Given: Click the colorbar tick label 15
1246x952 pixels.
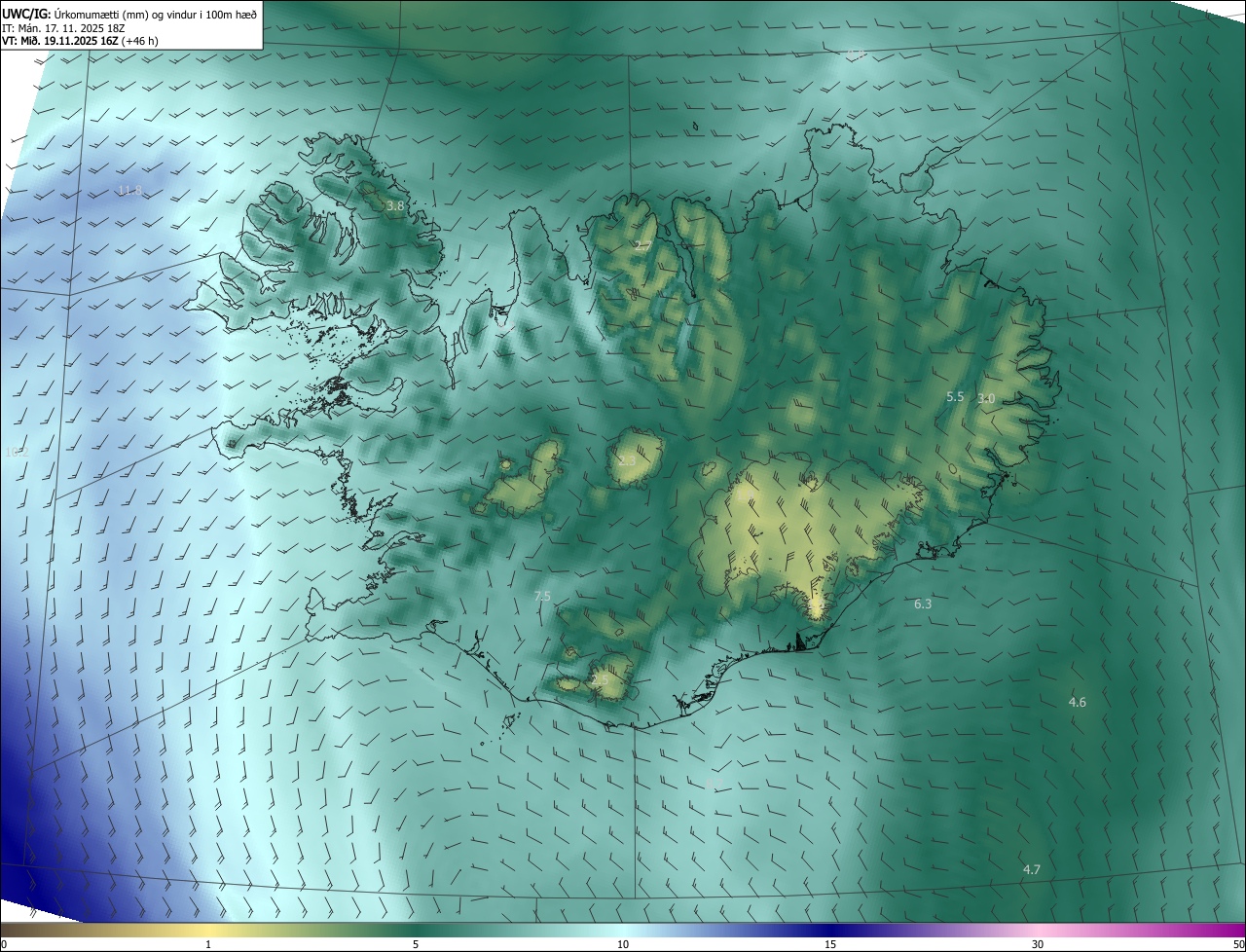Looking at the screenshot, I should [830, 944].
